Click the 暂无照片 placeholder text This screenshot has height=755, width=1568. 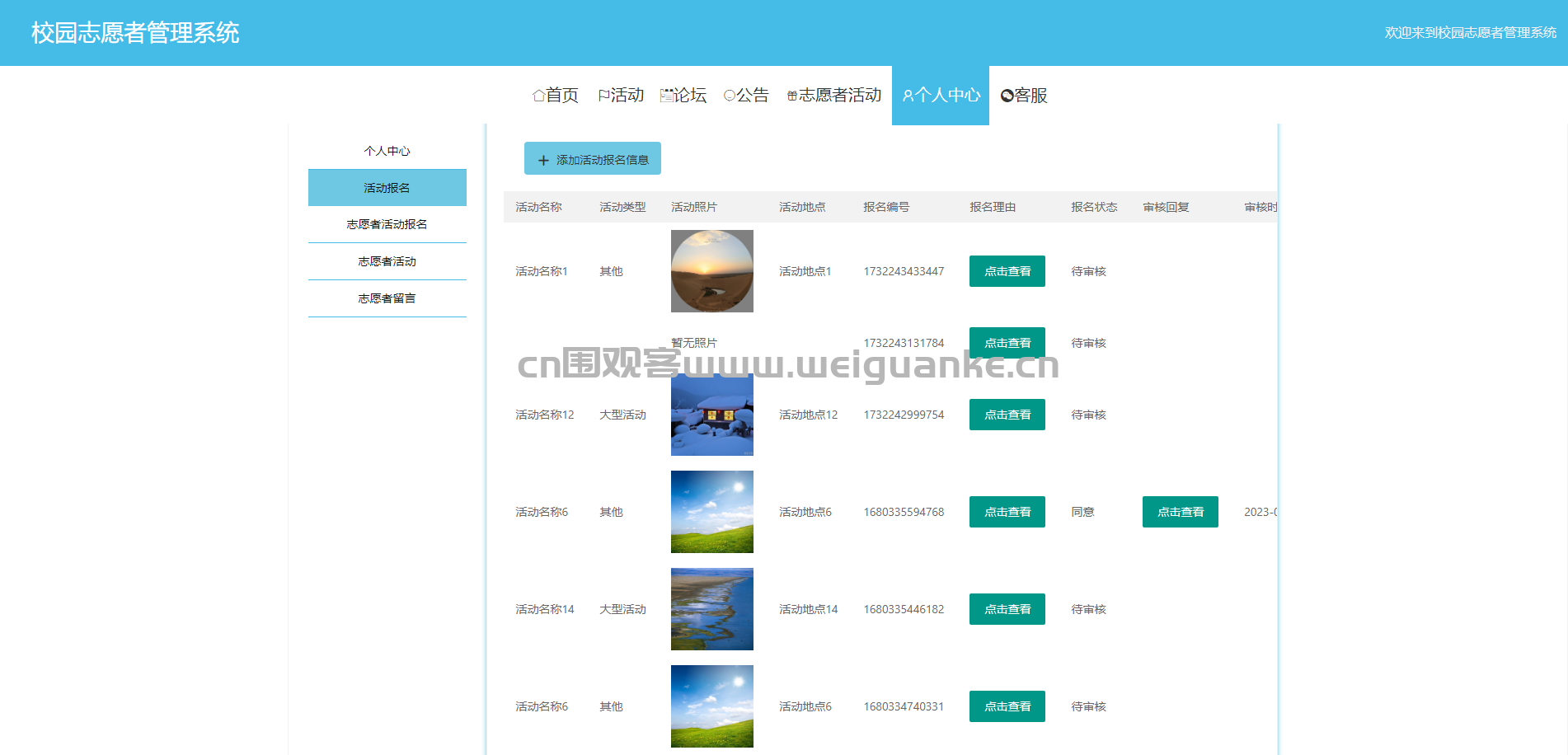pos(694,343)
